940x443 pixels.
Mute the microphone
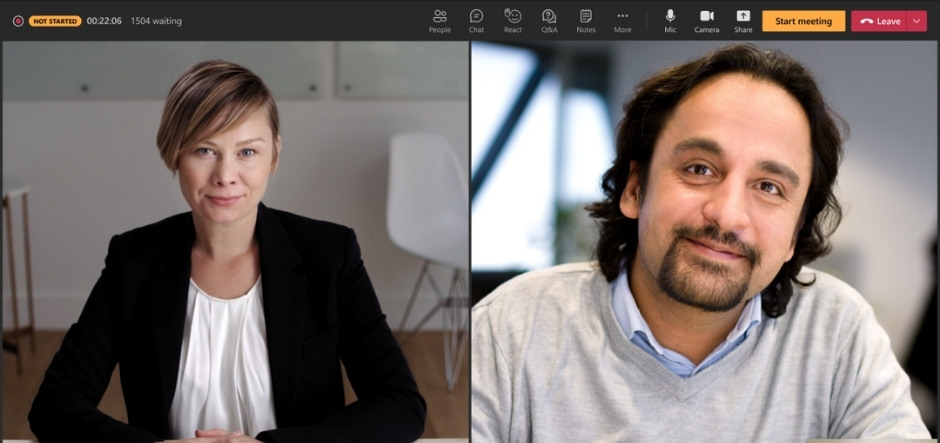click(670, 17)
